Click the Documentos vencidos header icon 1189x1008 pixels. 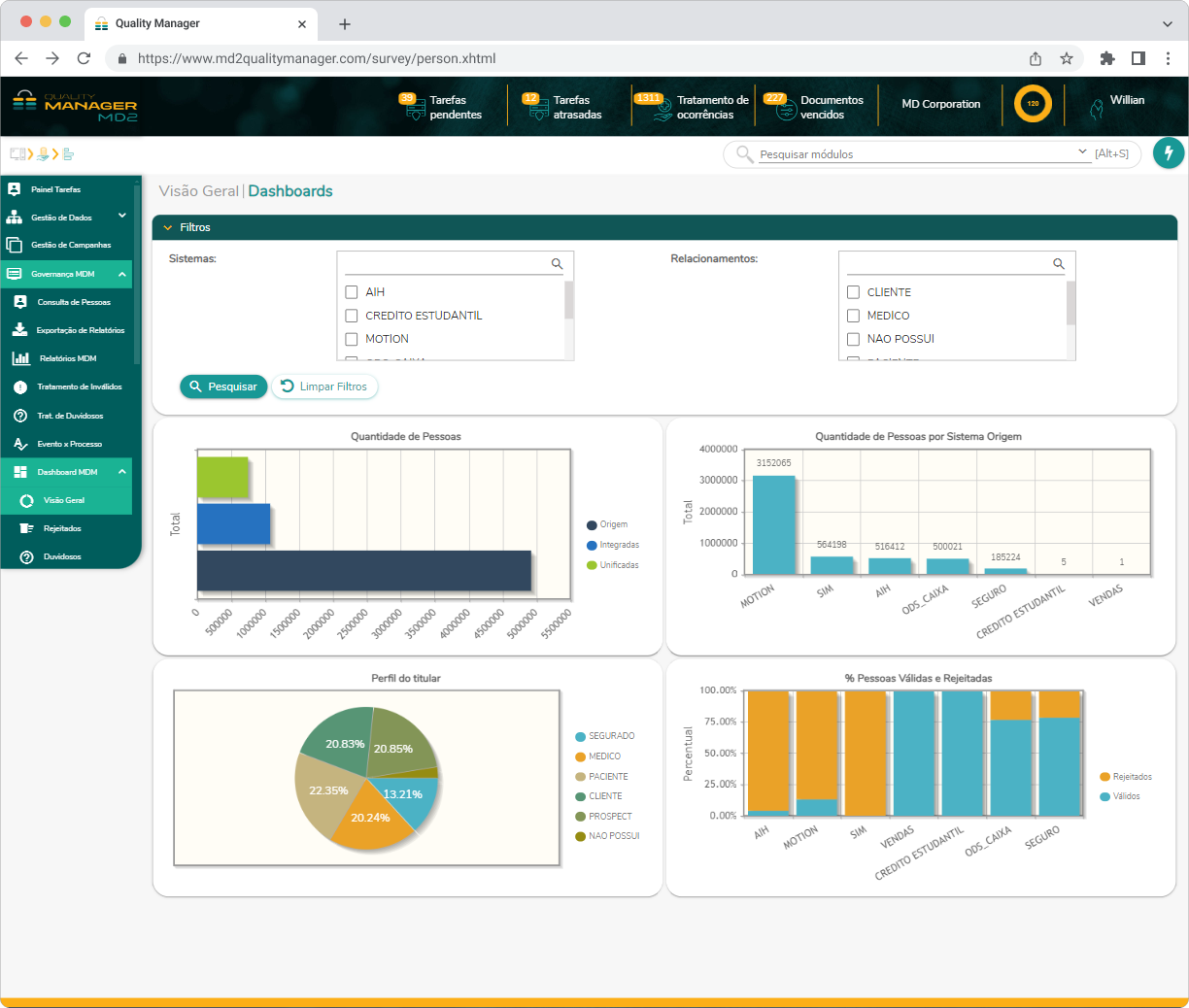(785, 109)
